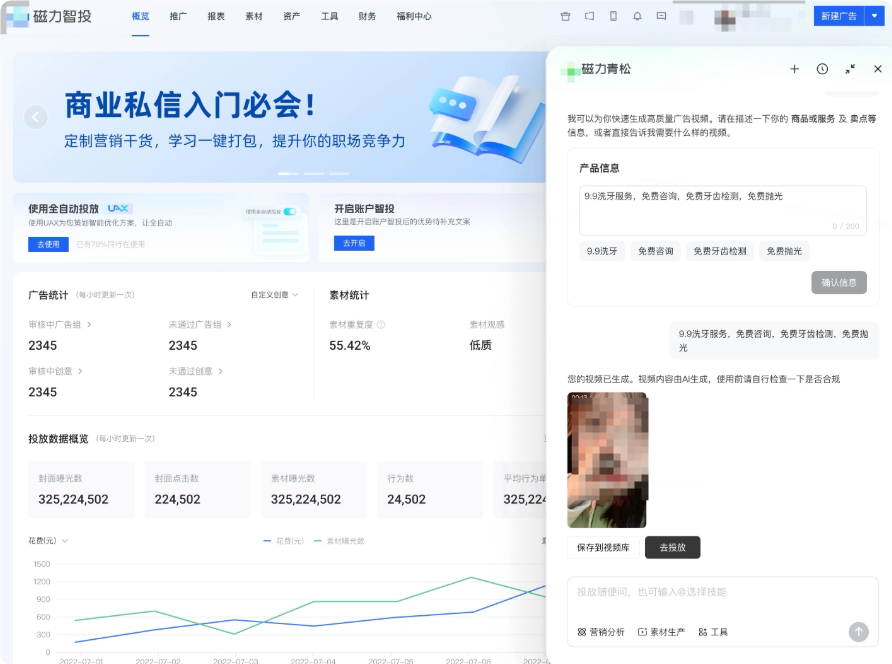Viewport: 892px width, 664px height.
Task: Close the 磁力青松 panel
Action: [x=878, y=69]
